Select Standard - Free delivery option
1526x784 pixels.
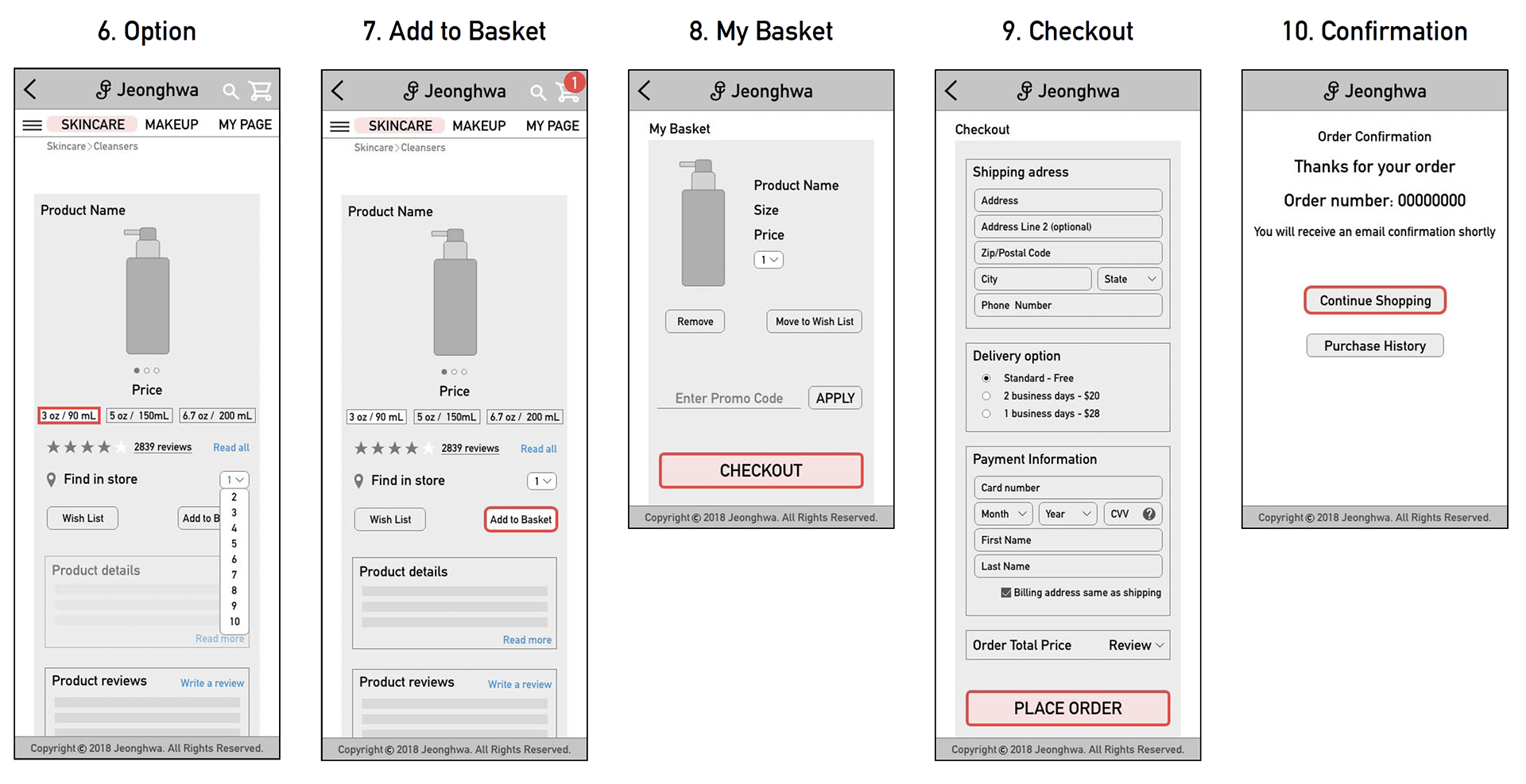click(986, 378)
